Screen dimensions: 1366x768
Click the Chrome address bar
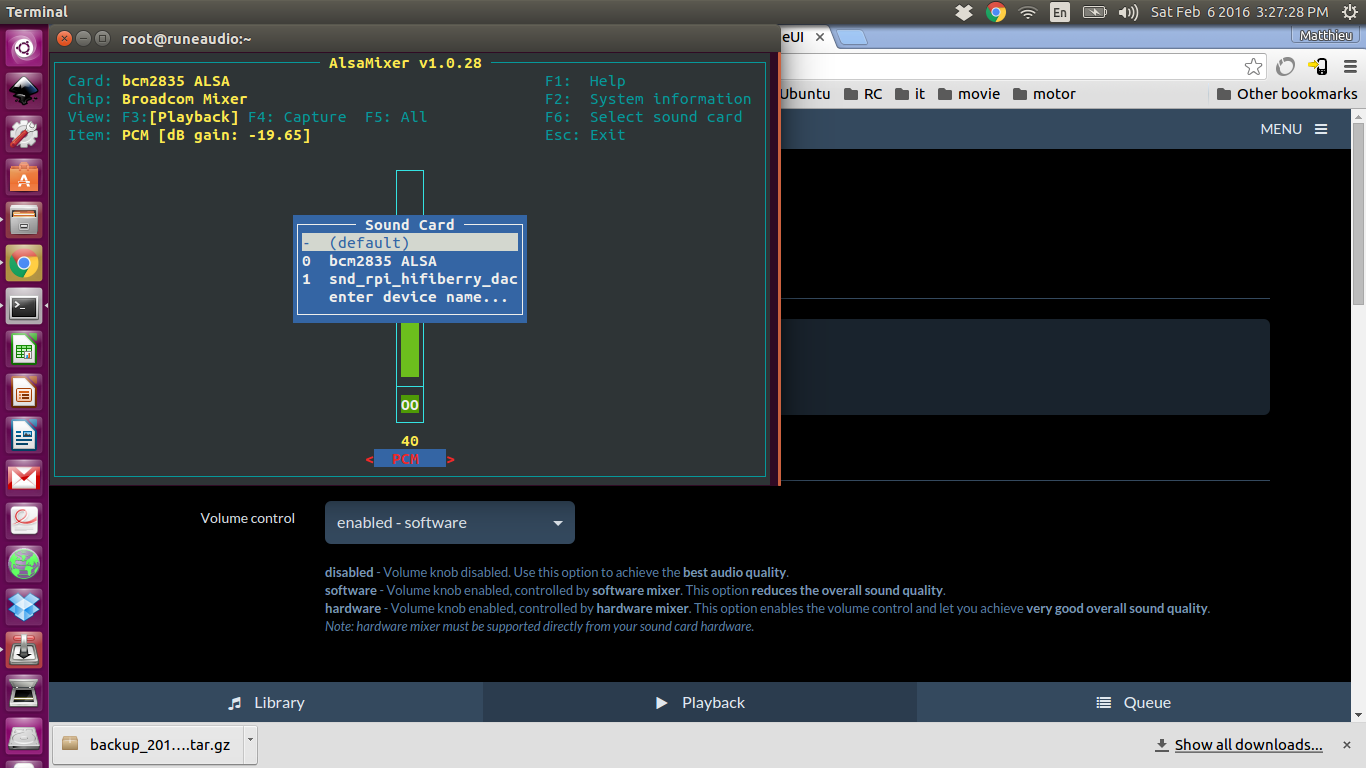pos(1010,67)
